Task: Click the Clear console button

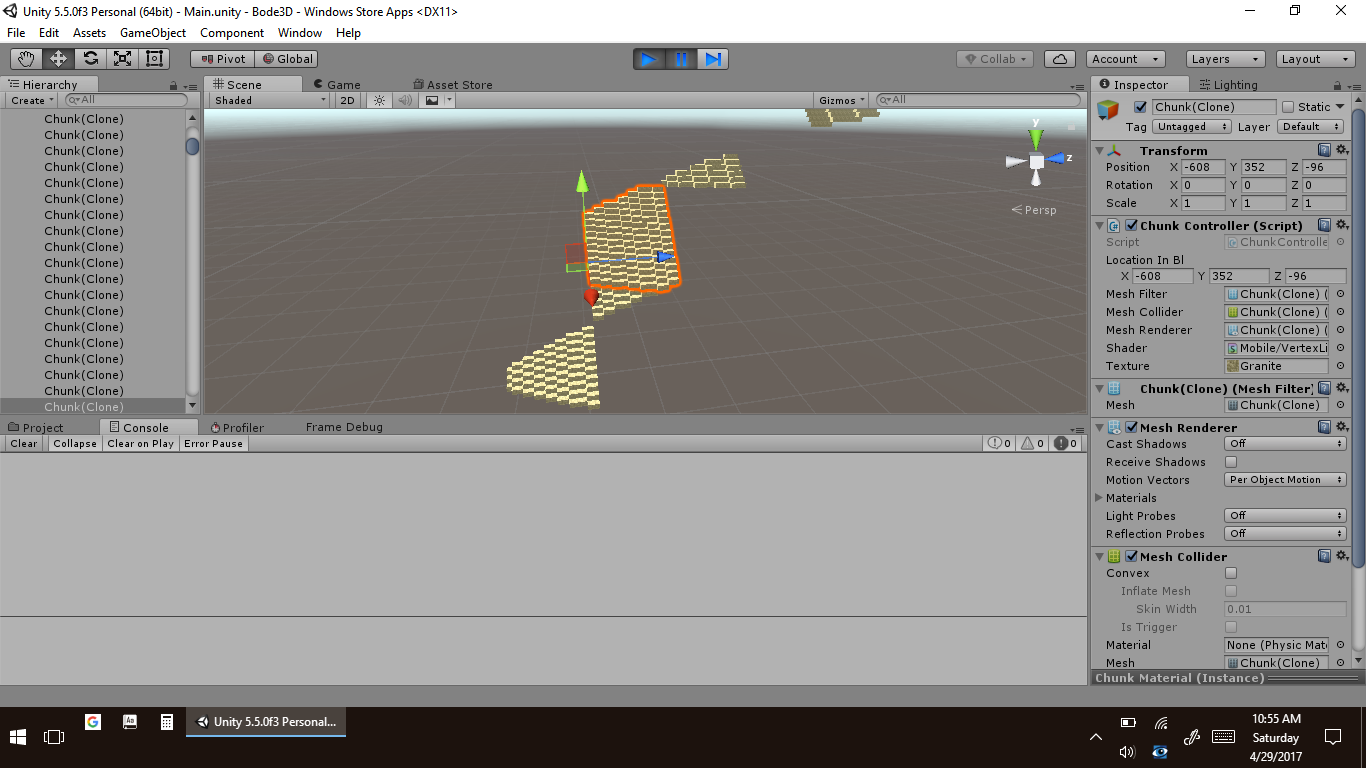Action: (24, 444)
